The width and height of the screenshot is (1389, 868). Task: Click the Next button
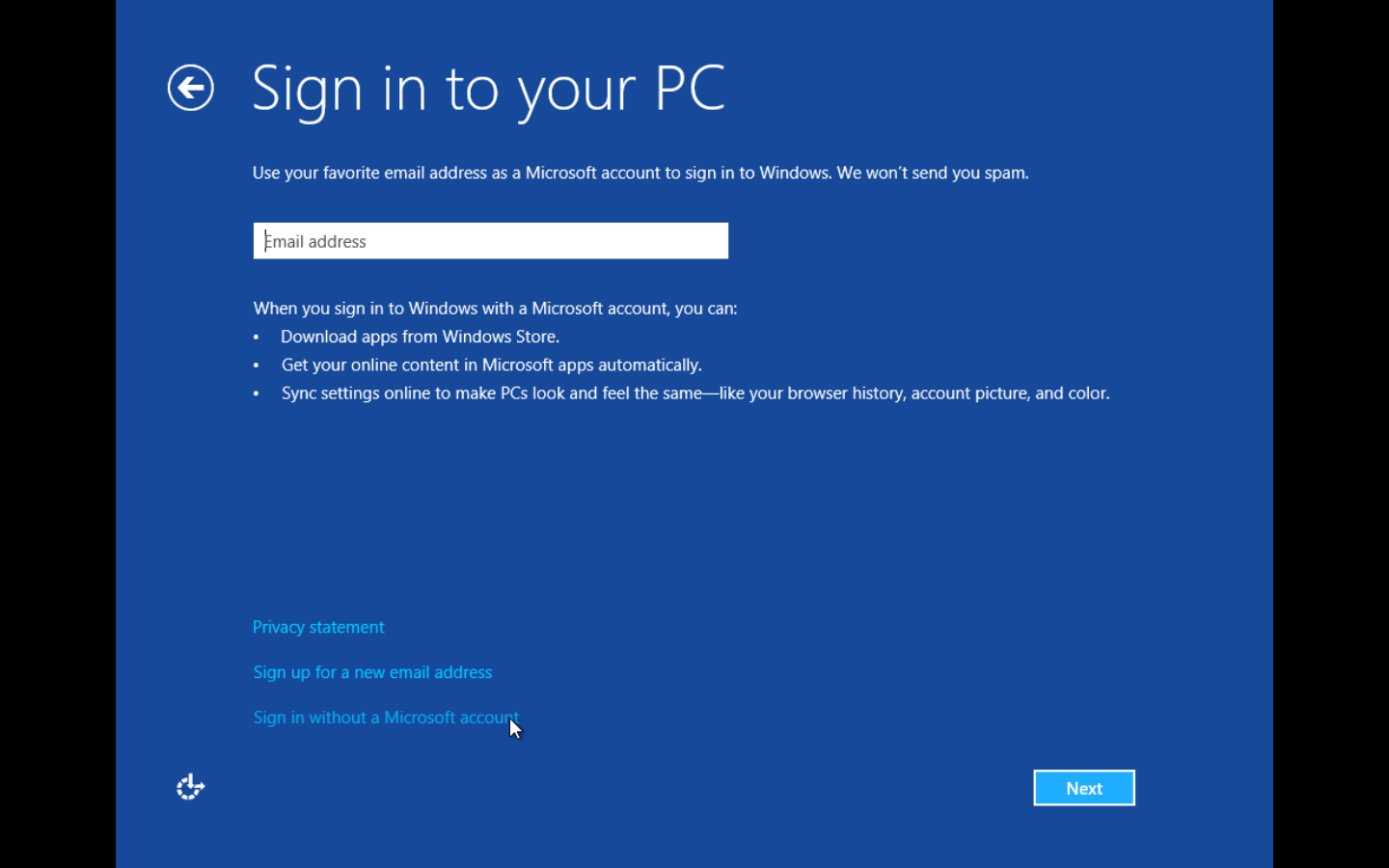tap(1084, 788)
